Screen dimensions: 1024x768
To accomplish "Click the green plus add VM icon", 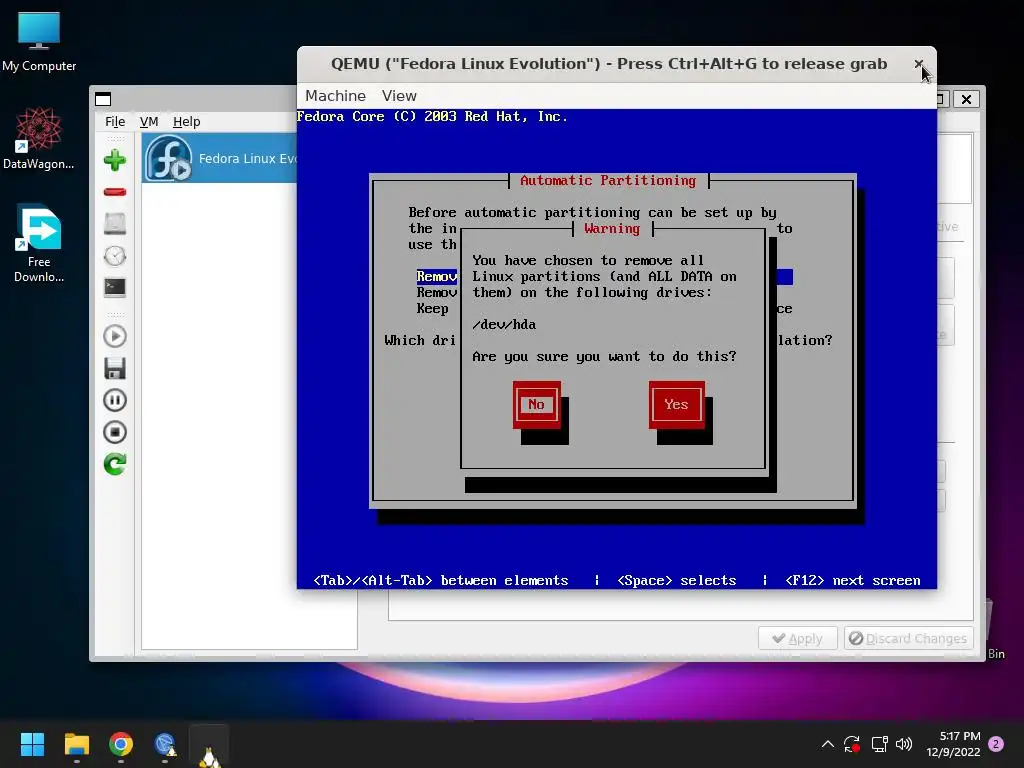I will [115, 160].
